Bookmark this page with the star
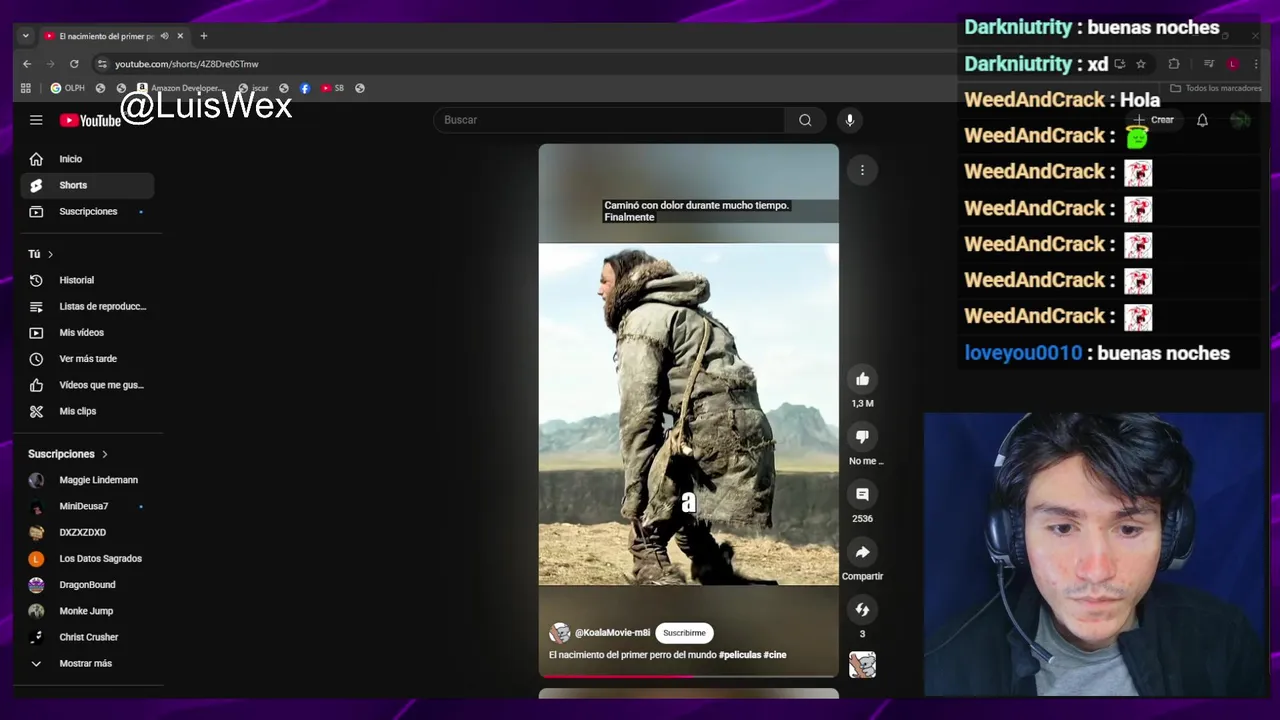Viewport: 1280px width, 720px height. (1141, 64)
